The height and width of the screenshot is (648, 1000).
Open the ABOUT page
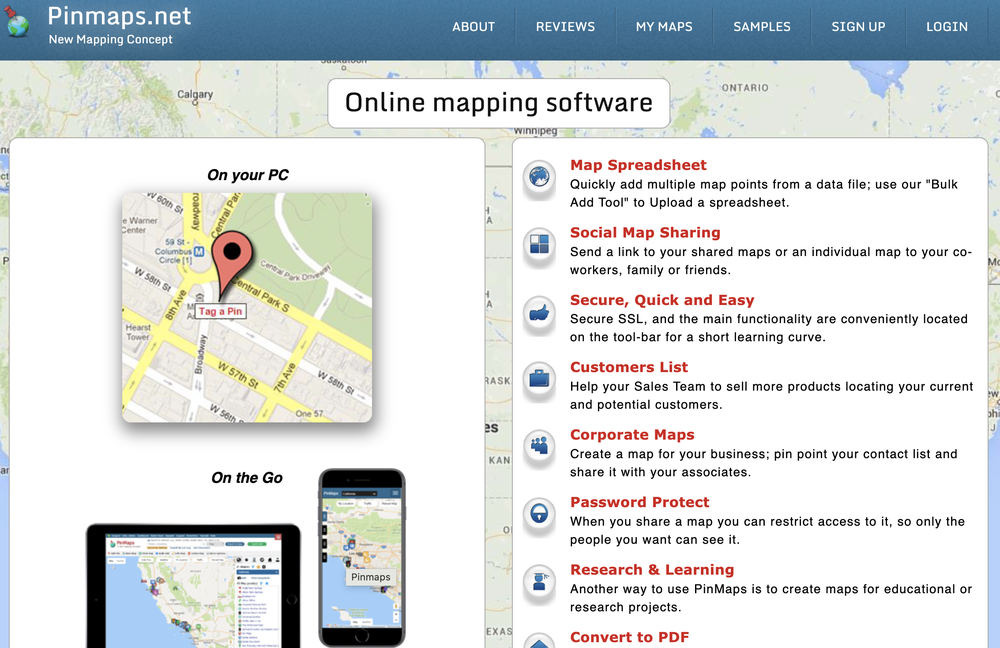[474, 27]
